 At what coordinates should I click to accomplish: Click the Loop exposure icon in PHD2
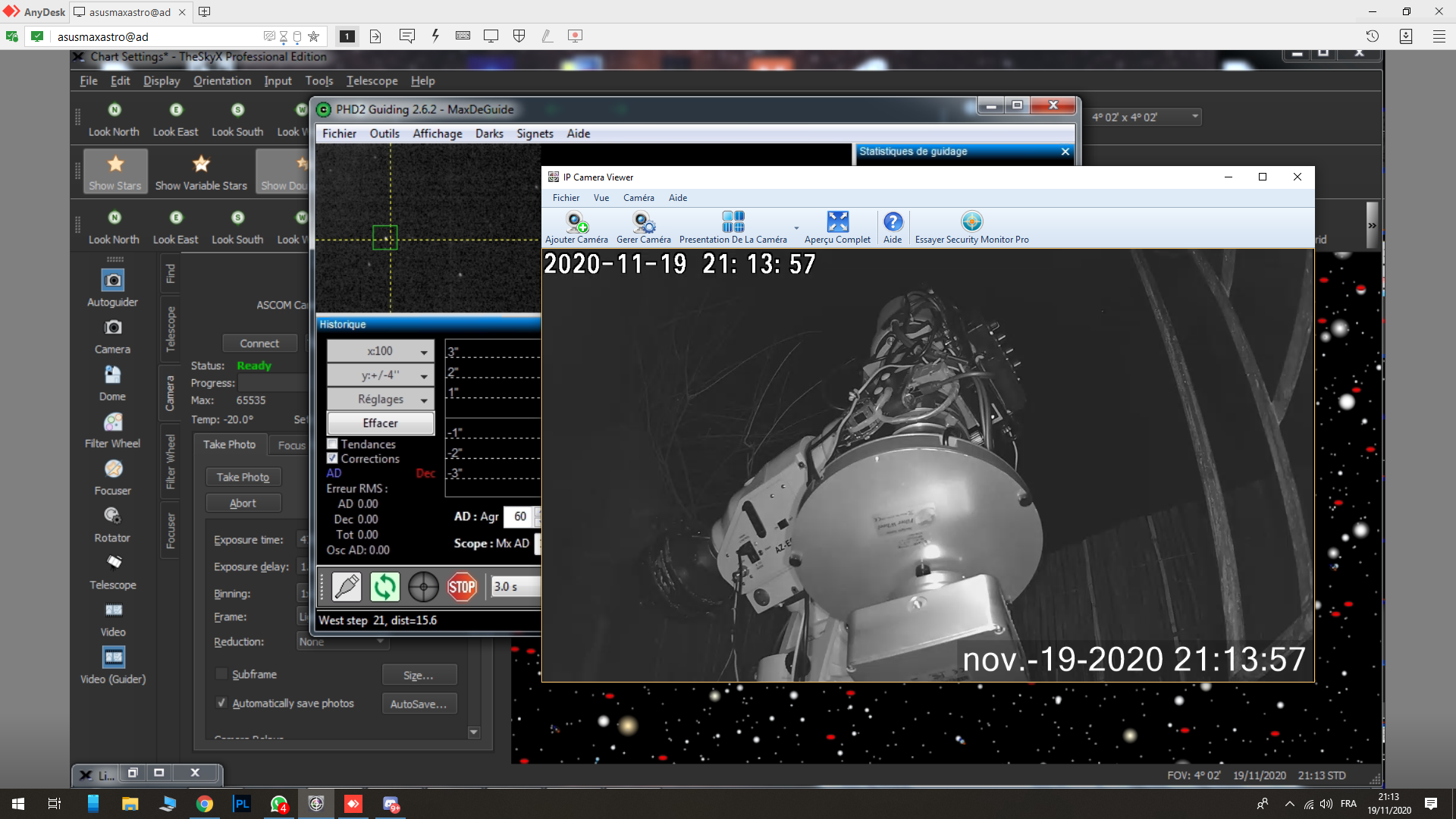point(384,587)
